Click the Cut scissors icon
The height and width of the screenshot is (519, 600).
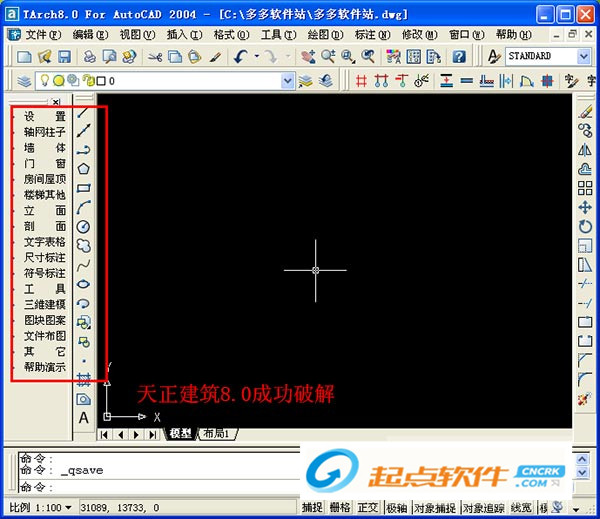(x=155, y=57)
